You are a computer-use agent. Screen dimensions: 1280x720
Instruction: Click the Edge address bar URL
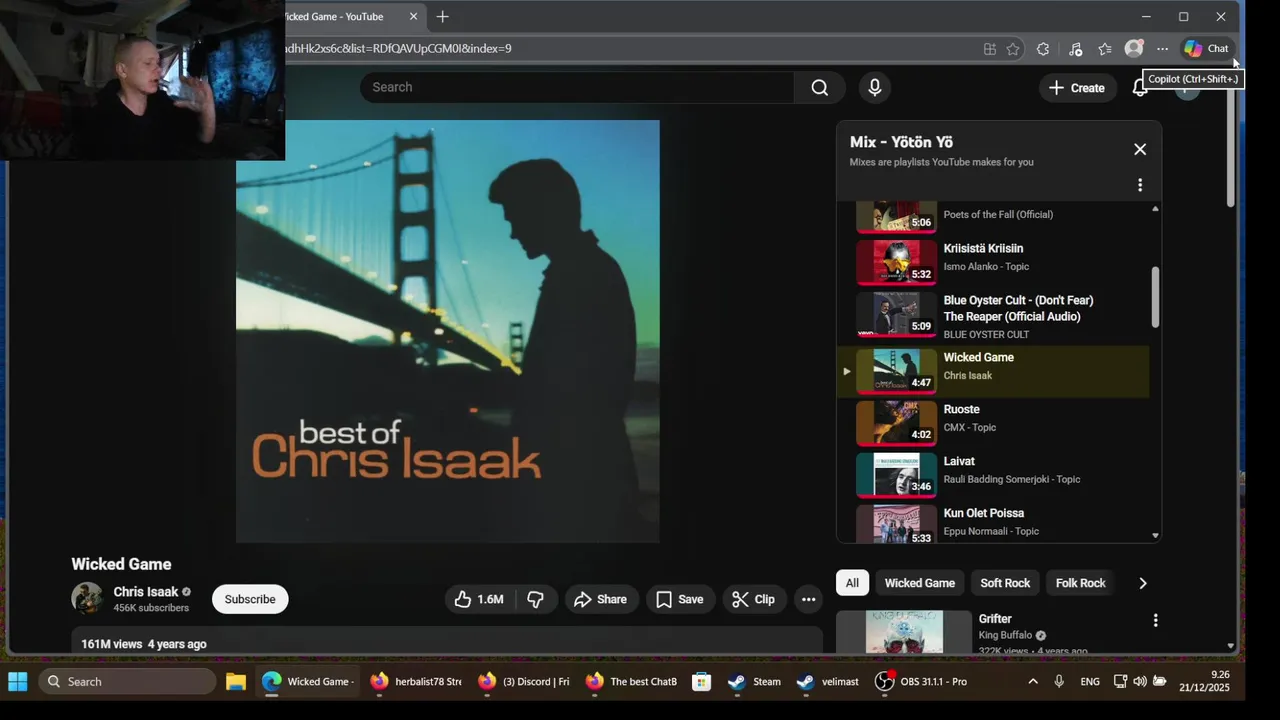(400, 48)
